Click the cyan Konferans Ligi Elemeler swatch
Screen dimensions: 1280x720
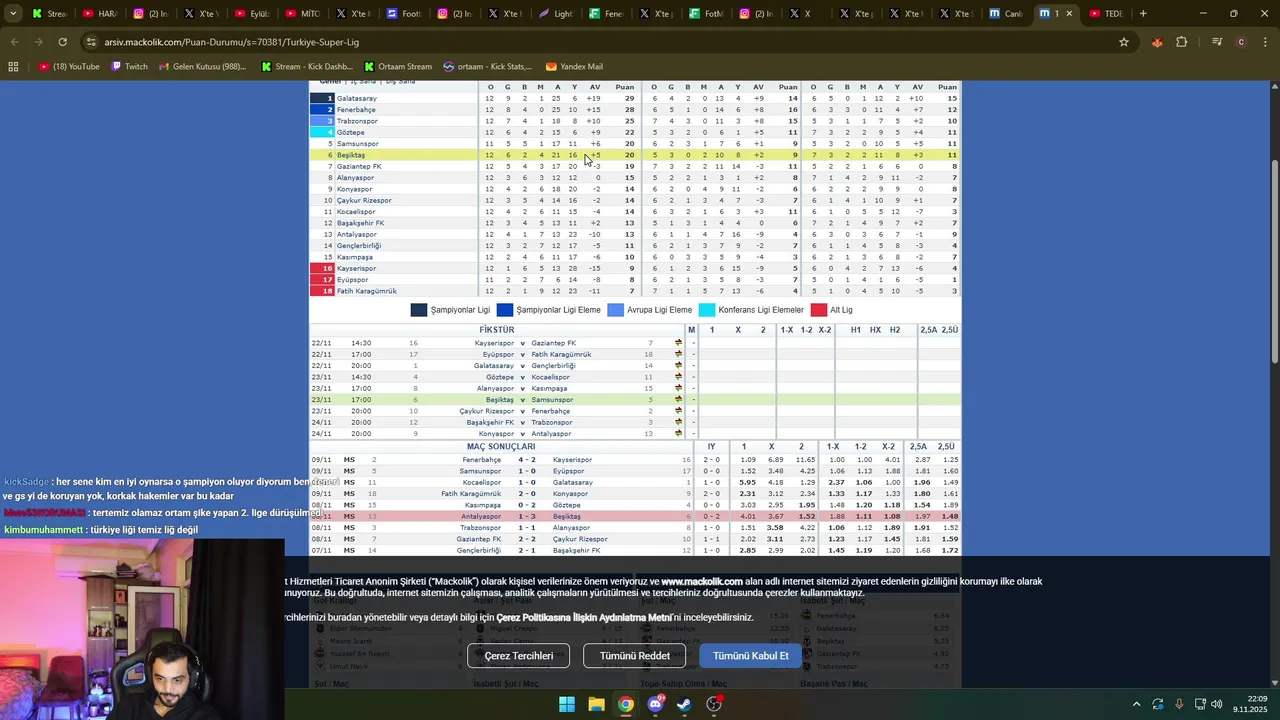tap(707, 310)
